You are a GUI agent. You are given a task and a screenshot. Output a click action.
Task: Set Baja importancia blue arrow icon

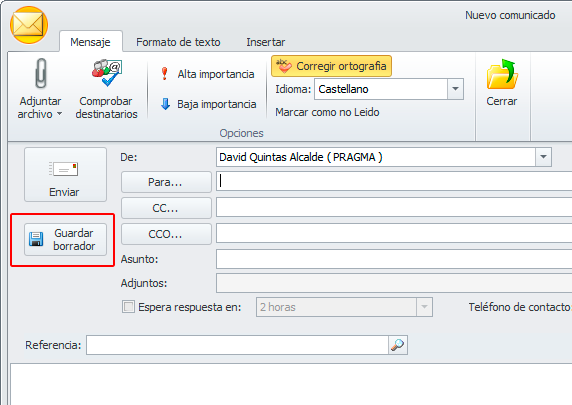(x=165, y=104)
